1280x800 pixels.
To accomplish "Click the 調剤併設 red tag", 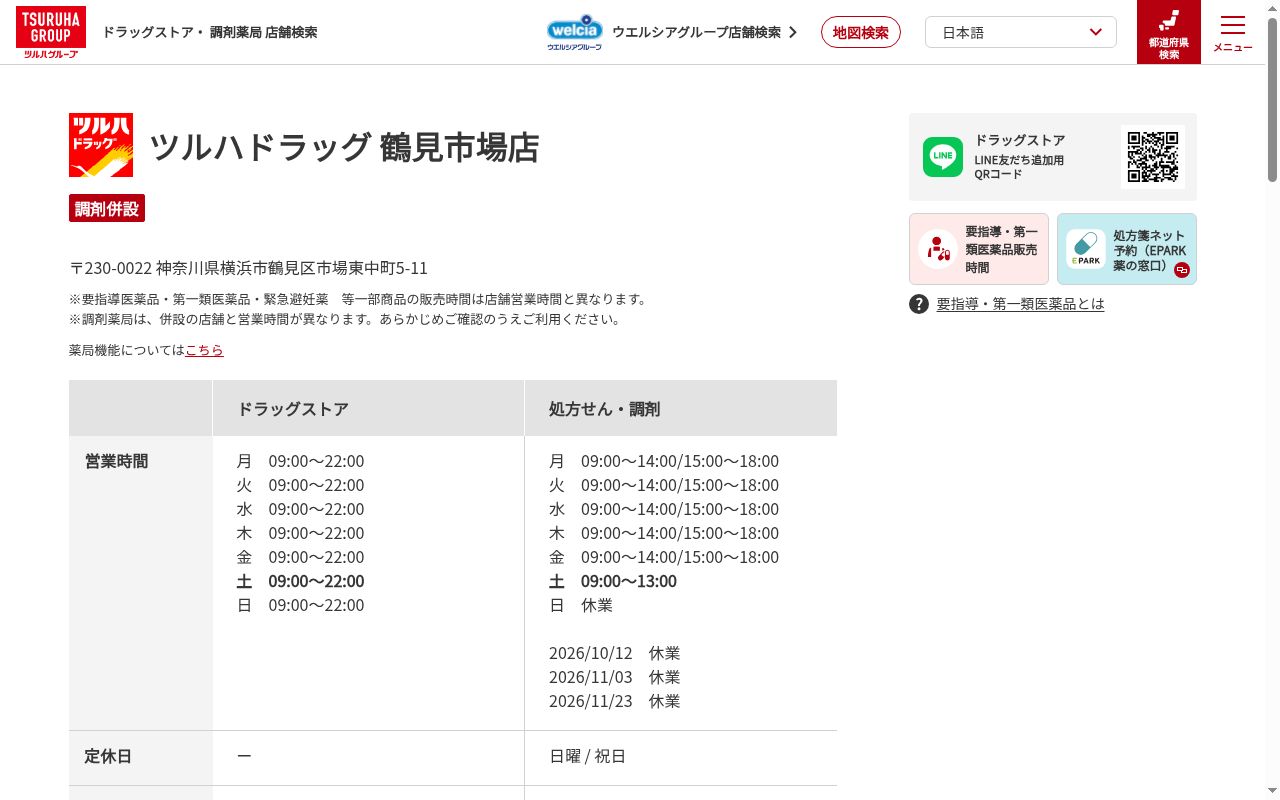I will (107, 208).
